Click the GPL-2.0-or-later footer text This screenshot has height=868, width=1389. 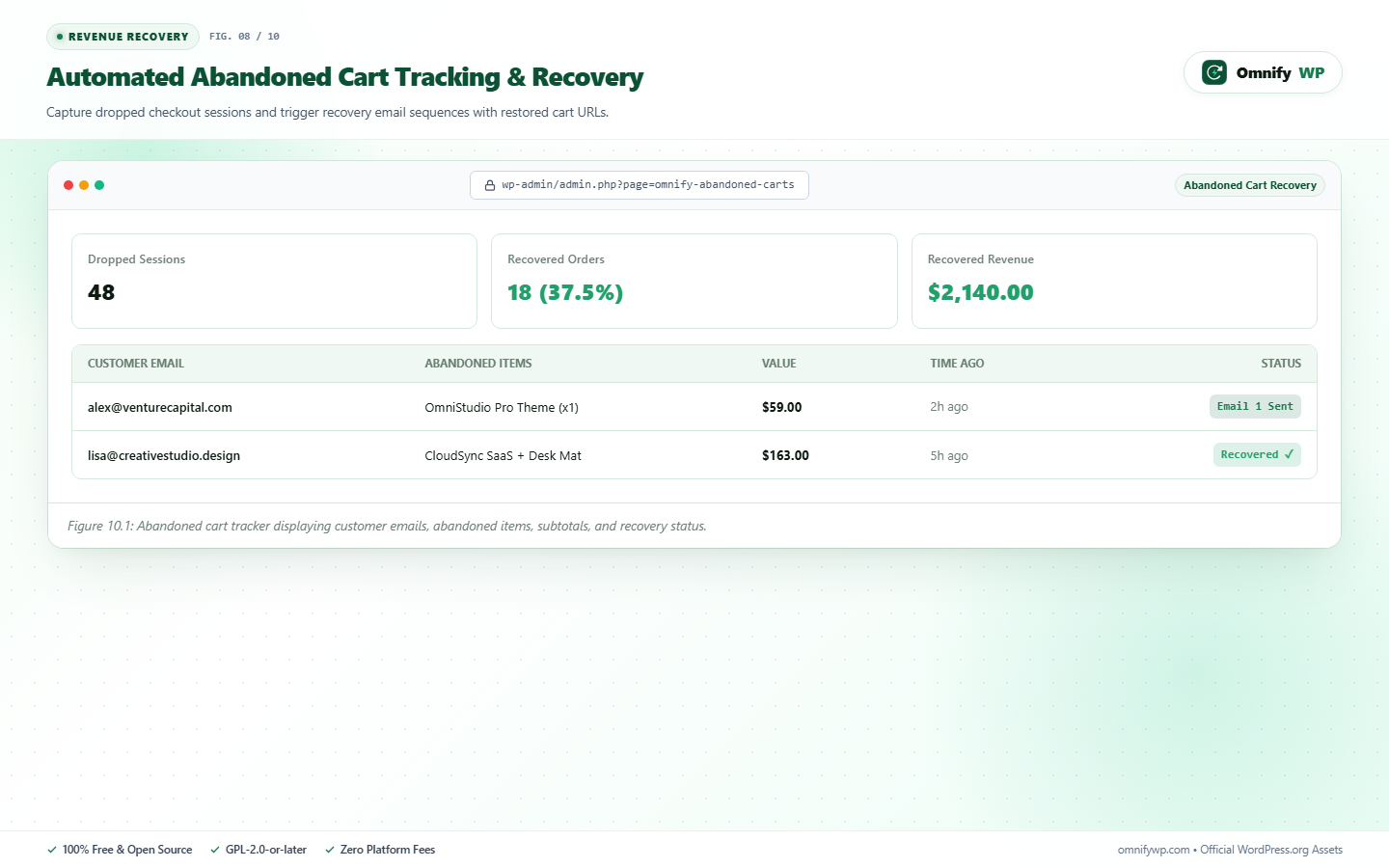point(266,850)
